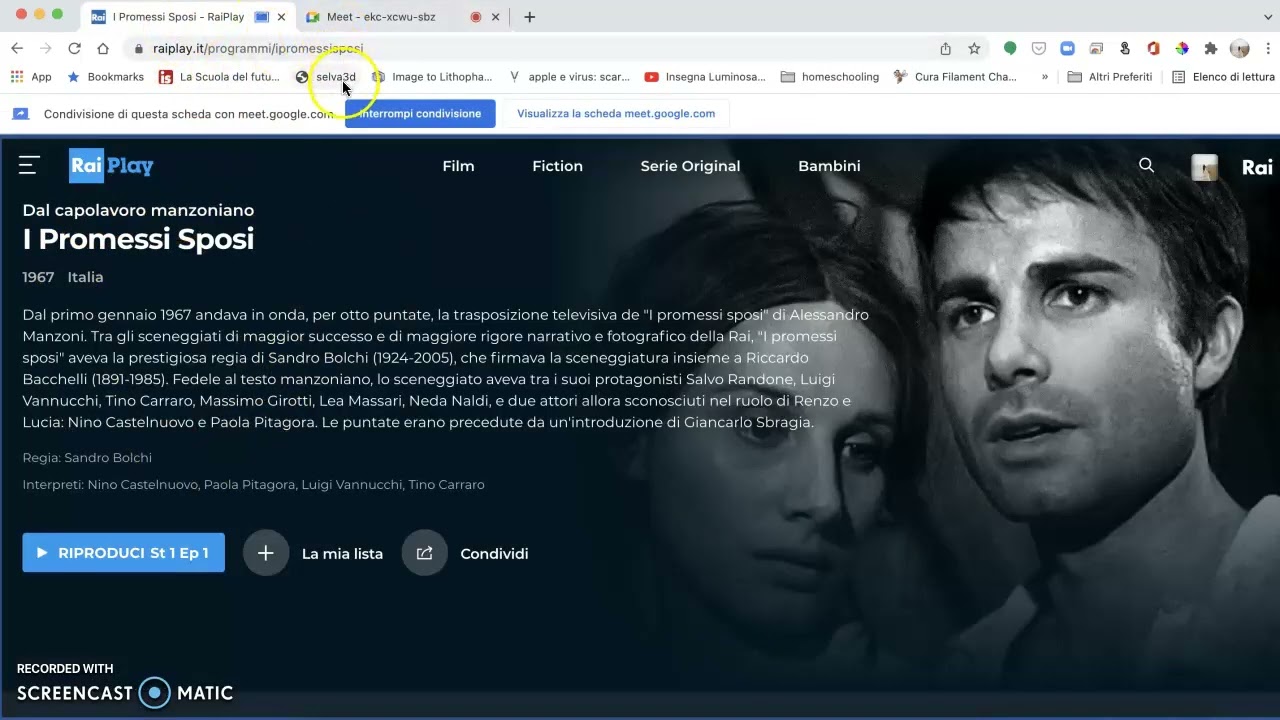Click the RaiPlay logo

pos(111,166)
